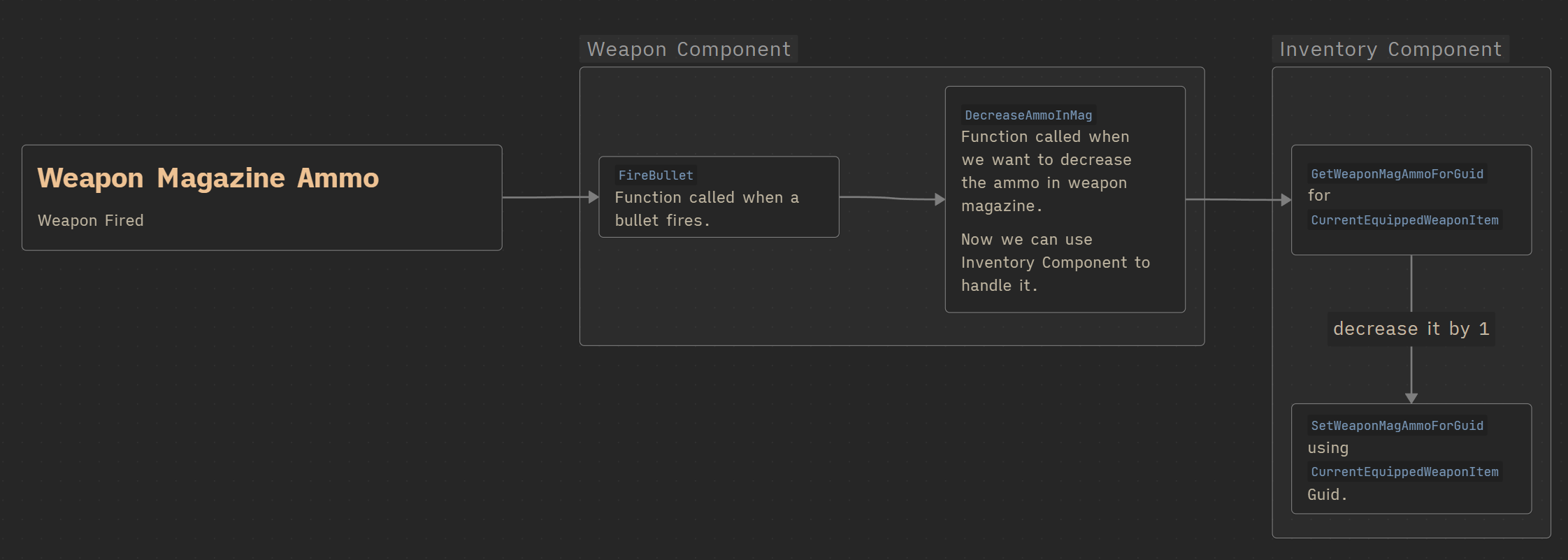Select the arrowhead pointing into DecreaseAmmoInMag card
Viewport: 1568px width, 560px height.
coord(940,199)
